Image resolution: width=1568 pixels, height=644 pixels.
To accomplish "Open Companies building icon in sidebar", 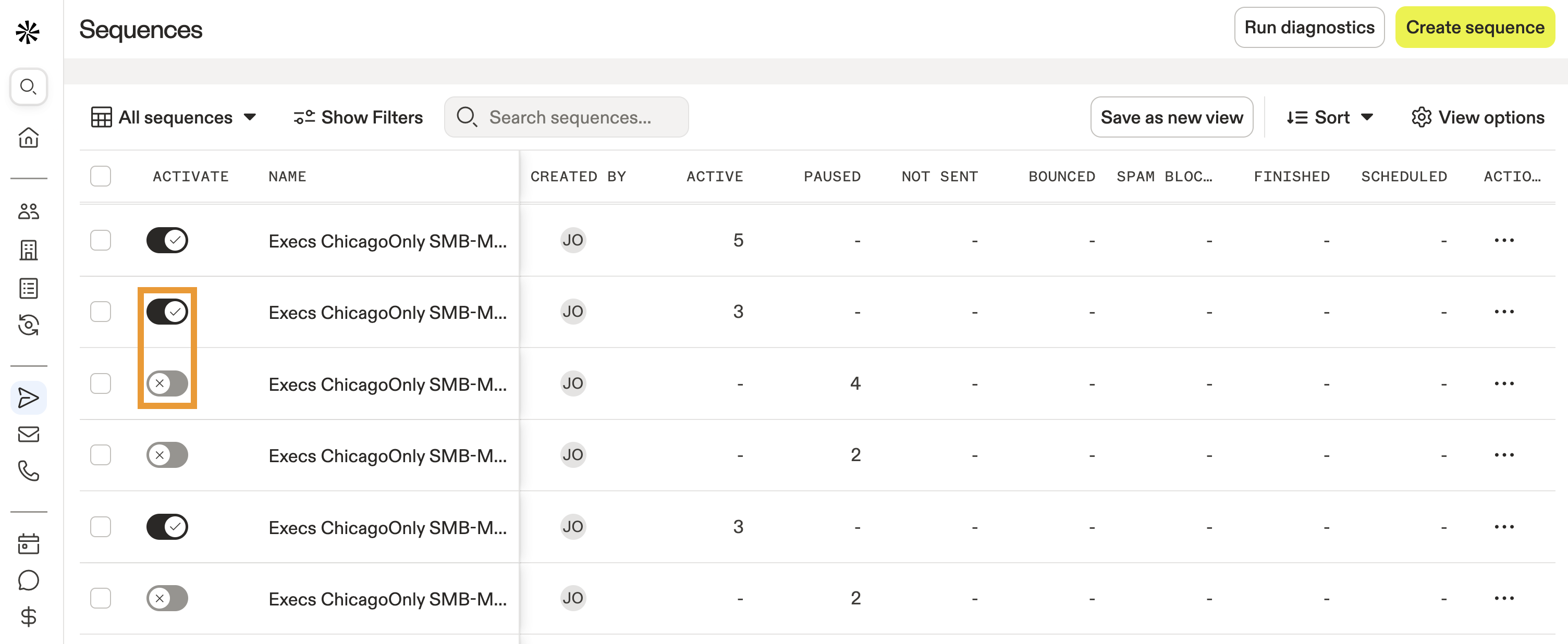I will (28, 250).
